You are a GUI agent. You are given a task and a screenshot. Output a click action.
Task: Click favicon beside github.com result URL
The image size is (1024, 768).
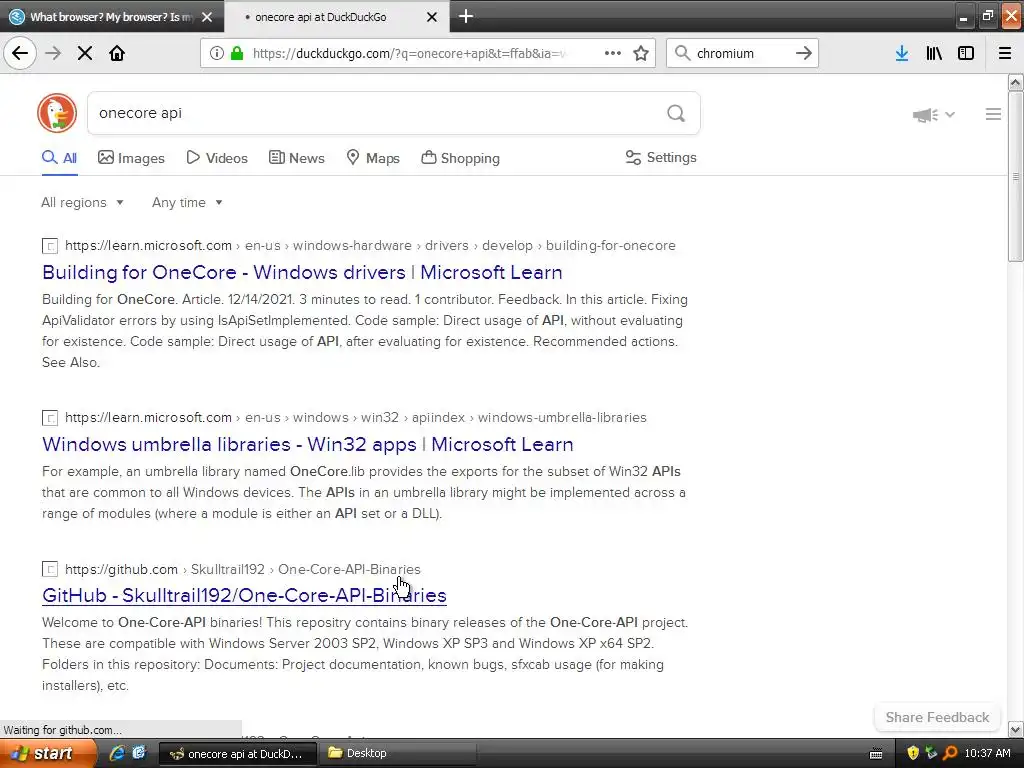pos(50,569)
